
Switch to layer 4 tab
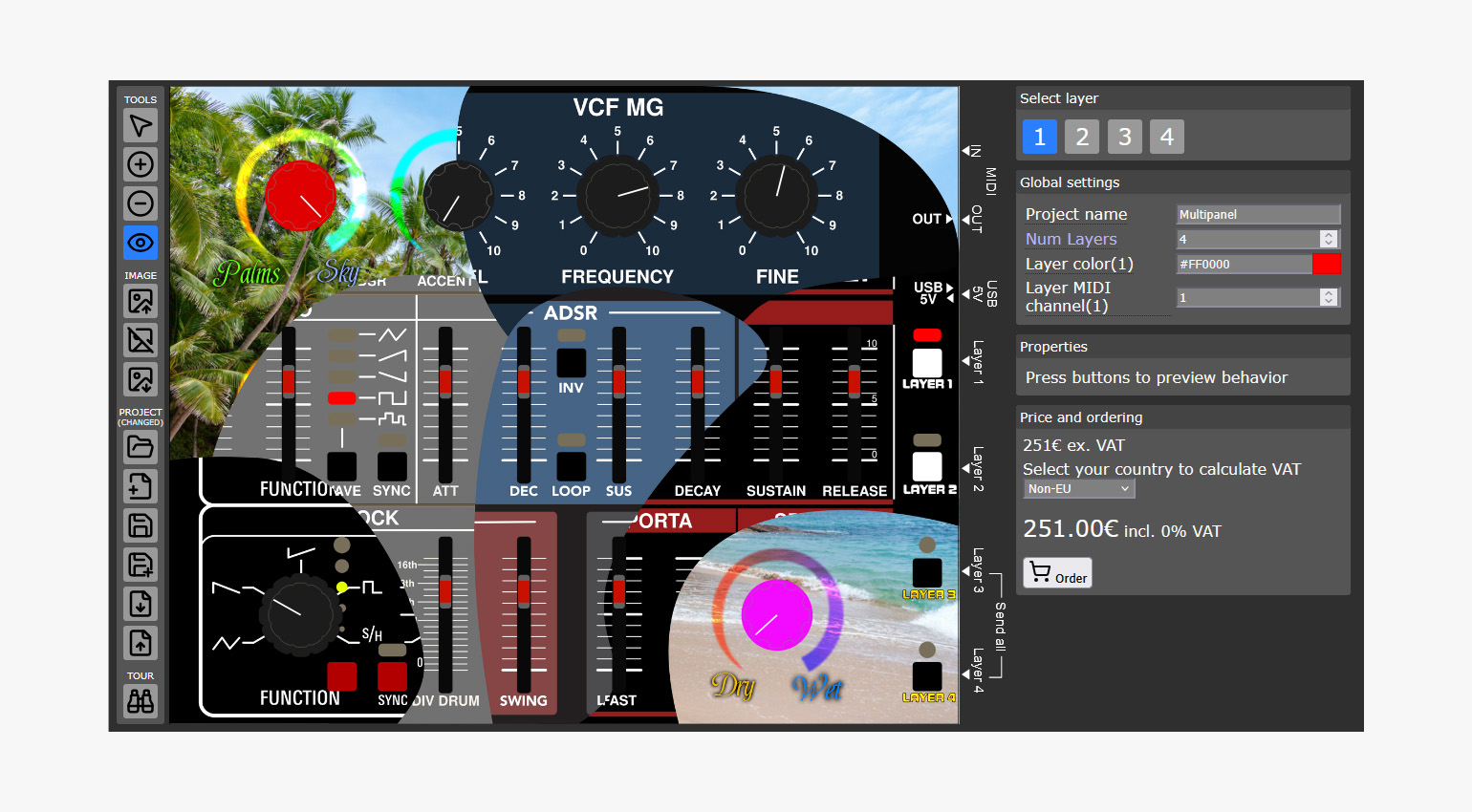click(1166, 137)
